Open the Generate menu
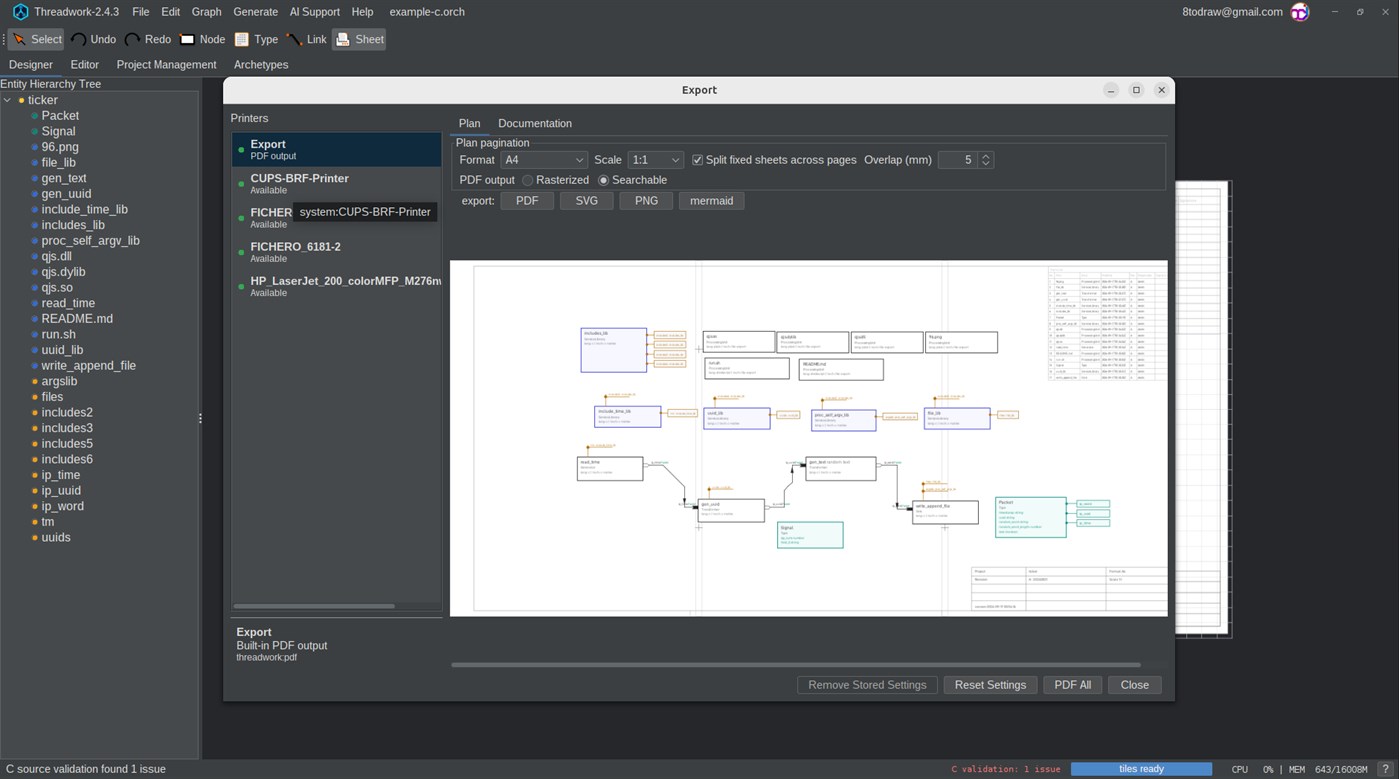This screenshot has width=1399, height=779. 255,12
